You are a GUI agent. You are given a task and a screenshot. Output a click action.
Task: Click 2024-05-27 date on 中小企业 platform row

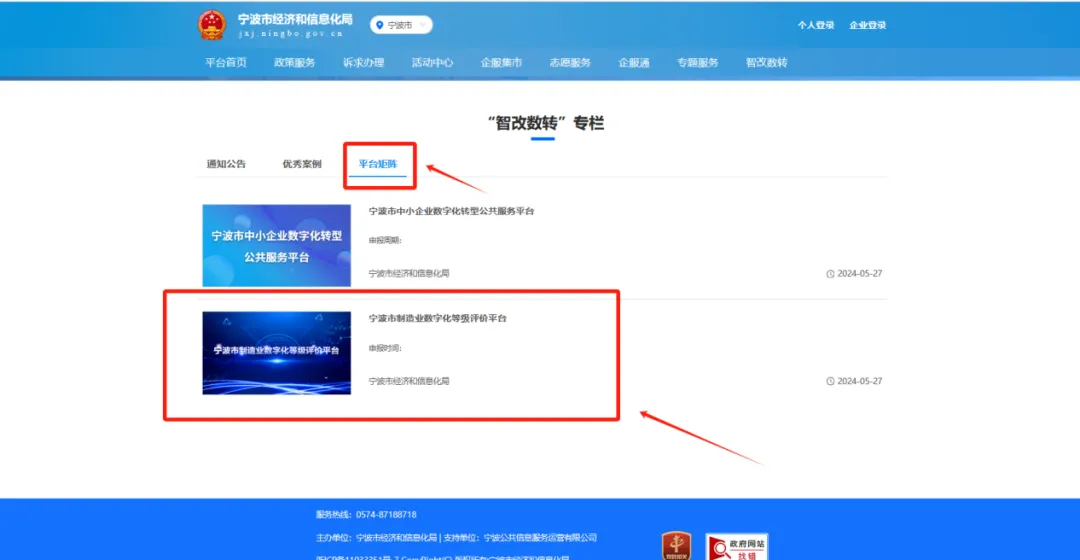coord(860,273)
